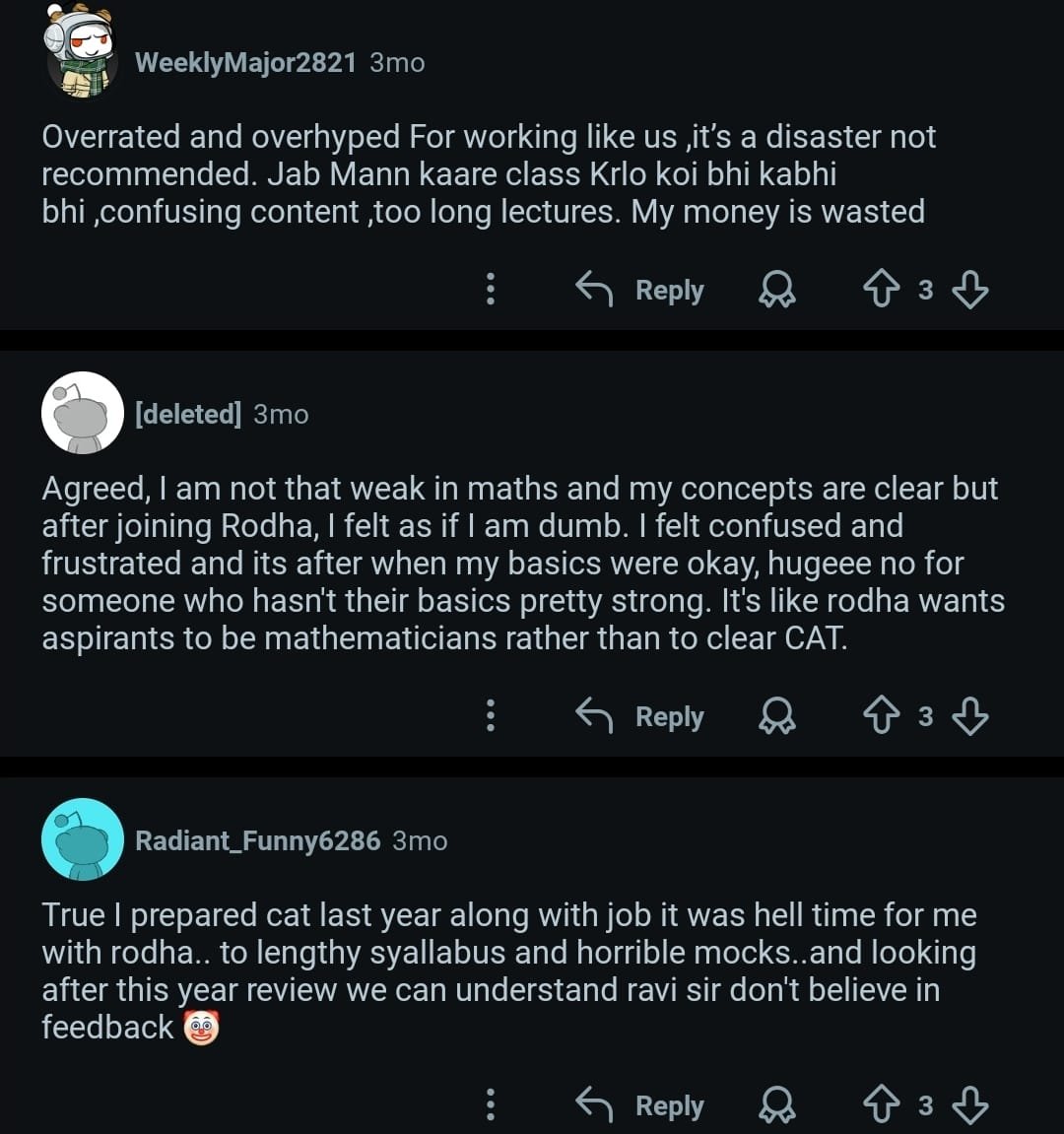Image resolution: width=1064 pixels, height=1134 pixels.
Task: Upvote WeeklyMajor2821's comment
Action: point(882,290)
